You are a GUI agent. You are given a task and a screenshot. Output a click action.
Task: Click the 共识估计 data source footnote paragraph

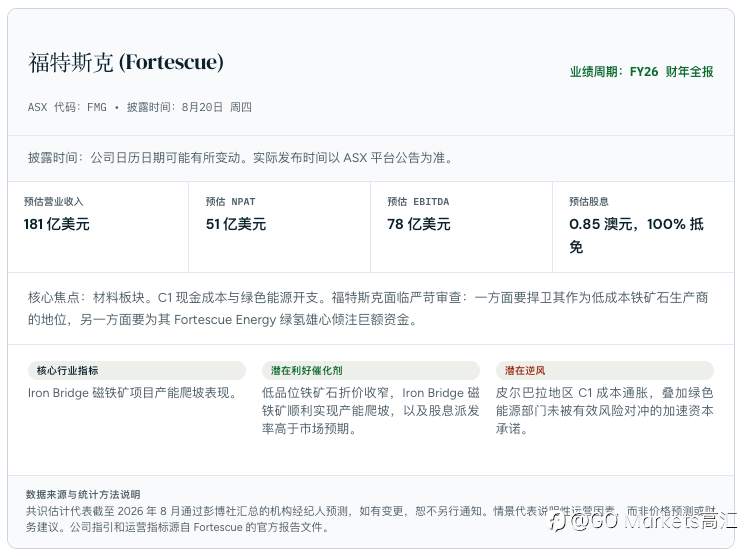click(x=371, y=519)
